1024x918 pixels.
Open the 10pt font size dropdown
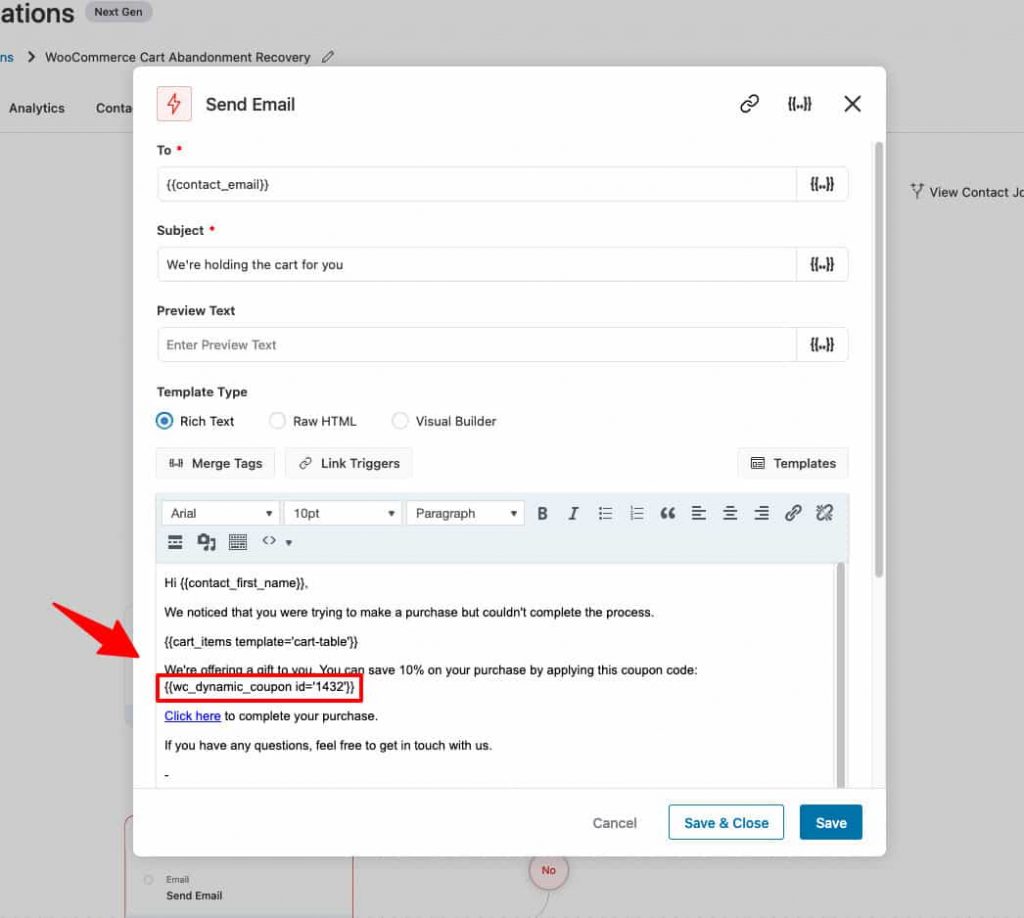(343, 513)
